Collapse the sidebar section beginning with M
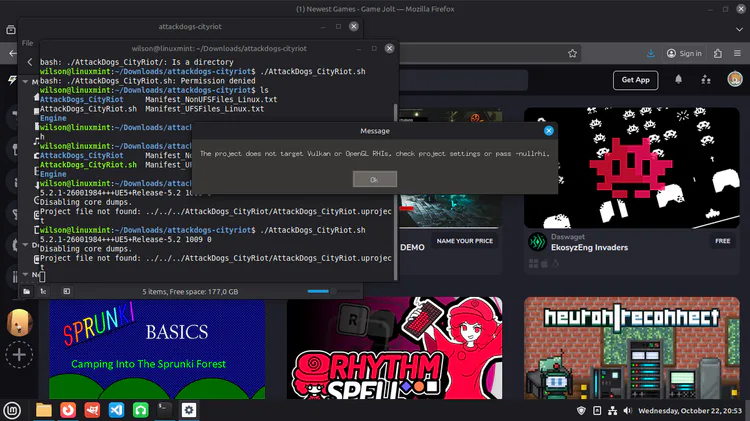The image size is (750, 421). point(25,81)
